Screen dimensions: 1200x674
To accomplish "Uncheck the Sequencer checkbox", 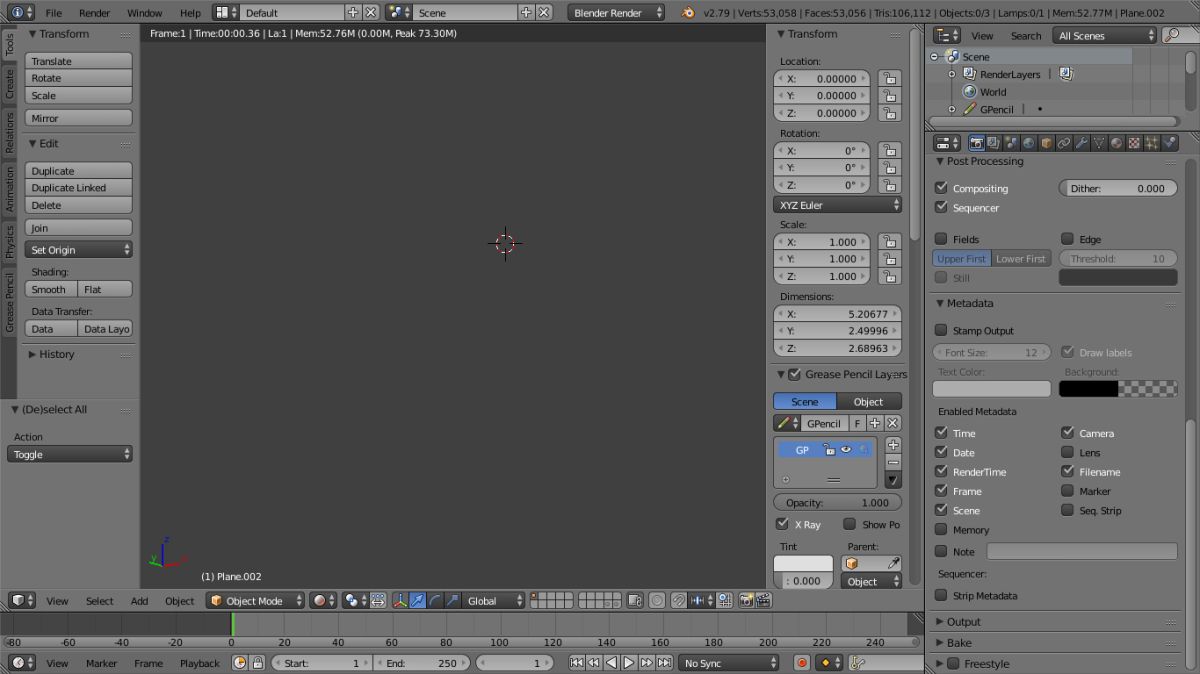I will (x=941, y=207).
